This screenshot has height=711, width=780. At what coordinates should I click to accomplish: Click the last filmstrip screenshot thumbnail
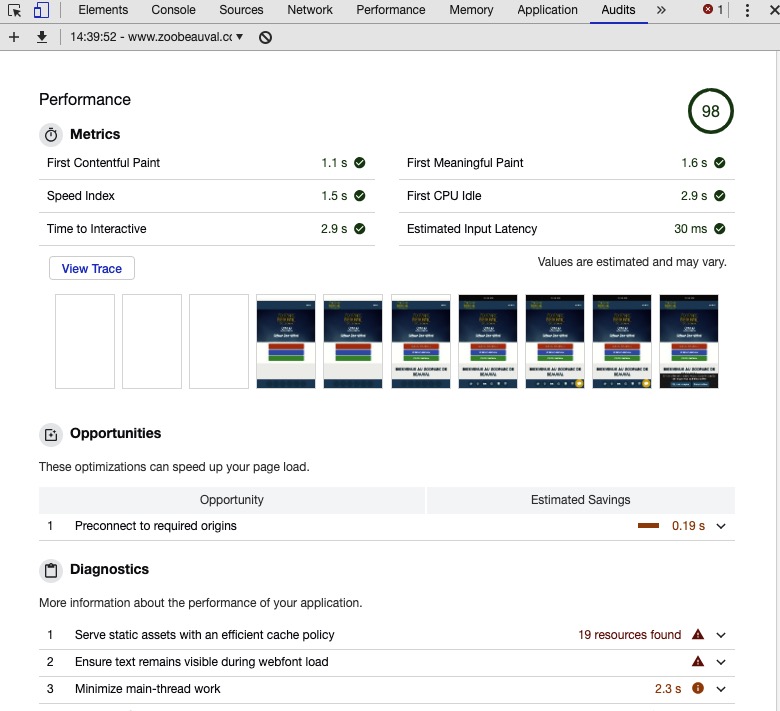(689, 341)
